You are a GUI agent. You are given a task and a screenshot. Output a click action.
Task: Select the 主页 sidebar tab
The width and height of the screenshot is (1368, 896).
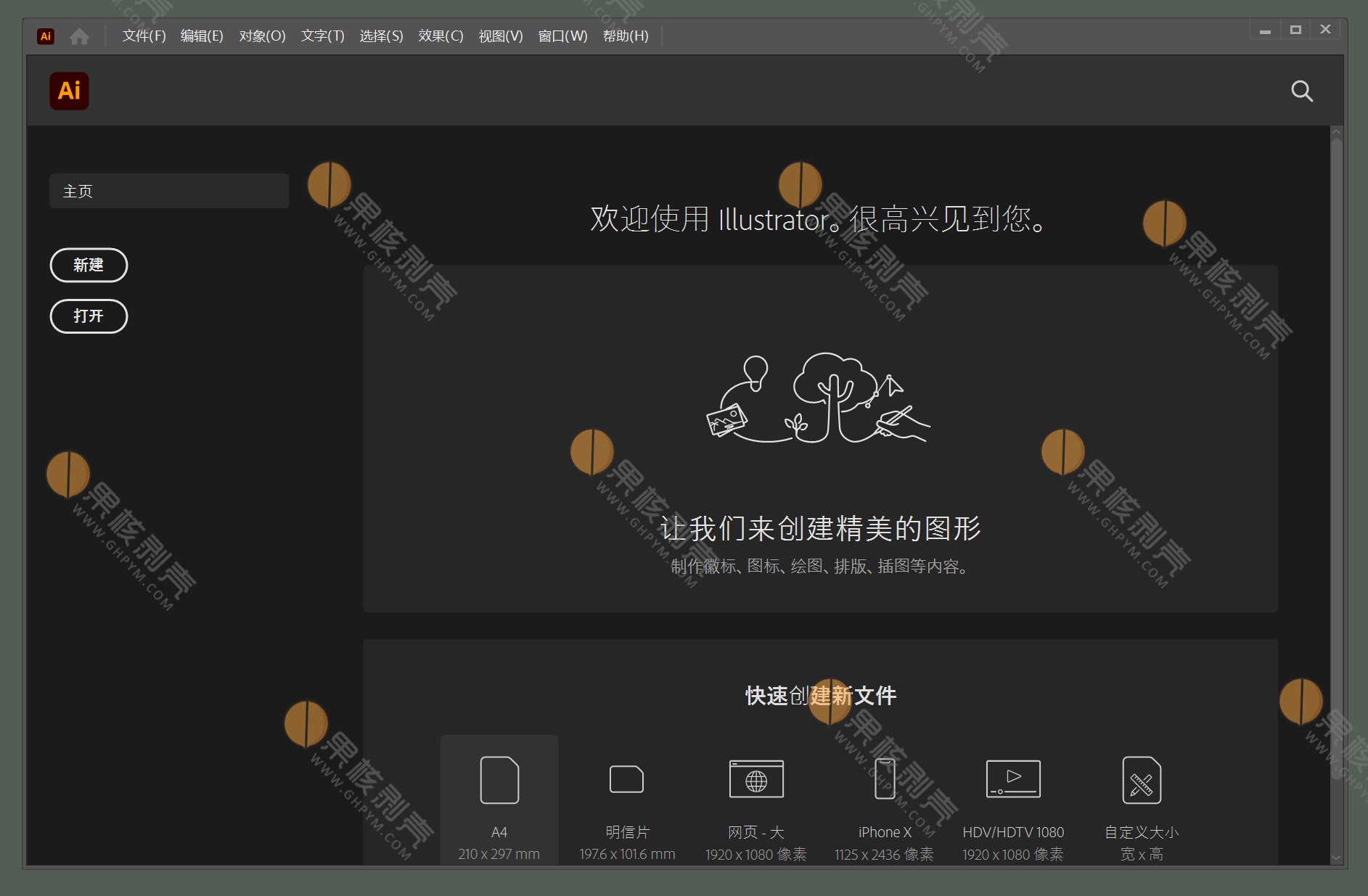click(x=169, y=191)
